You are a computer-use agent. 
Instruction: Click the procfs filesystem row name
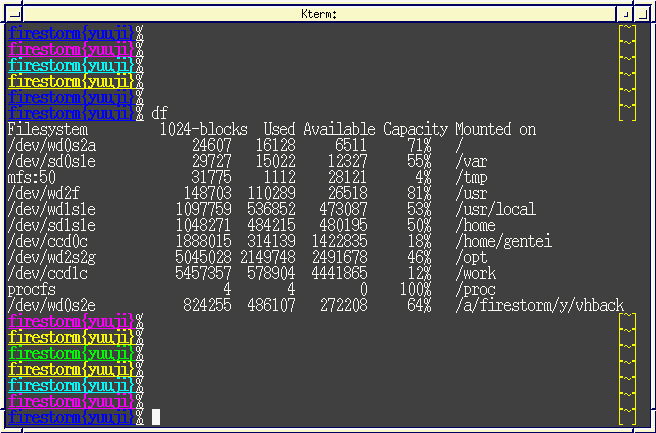[x=31, y=289]
